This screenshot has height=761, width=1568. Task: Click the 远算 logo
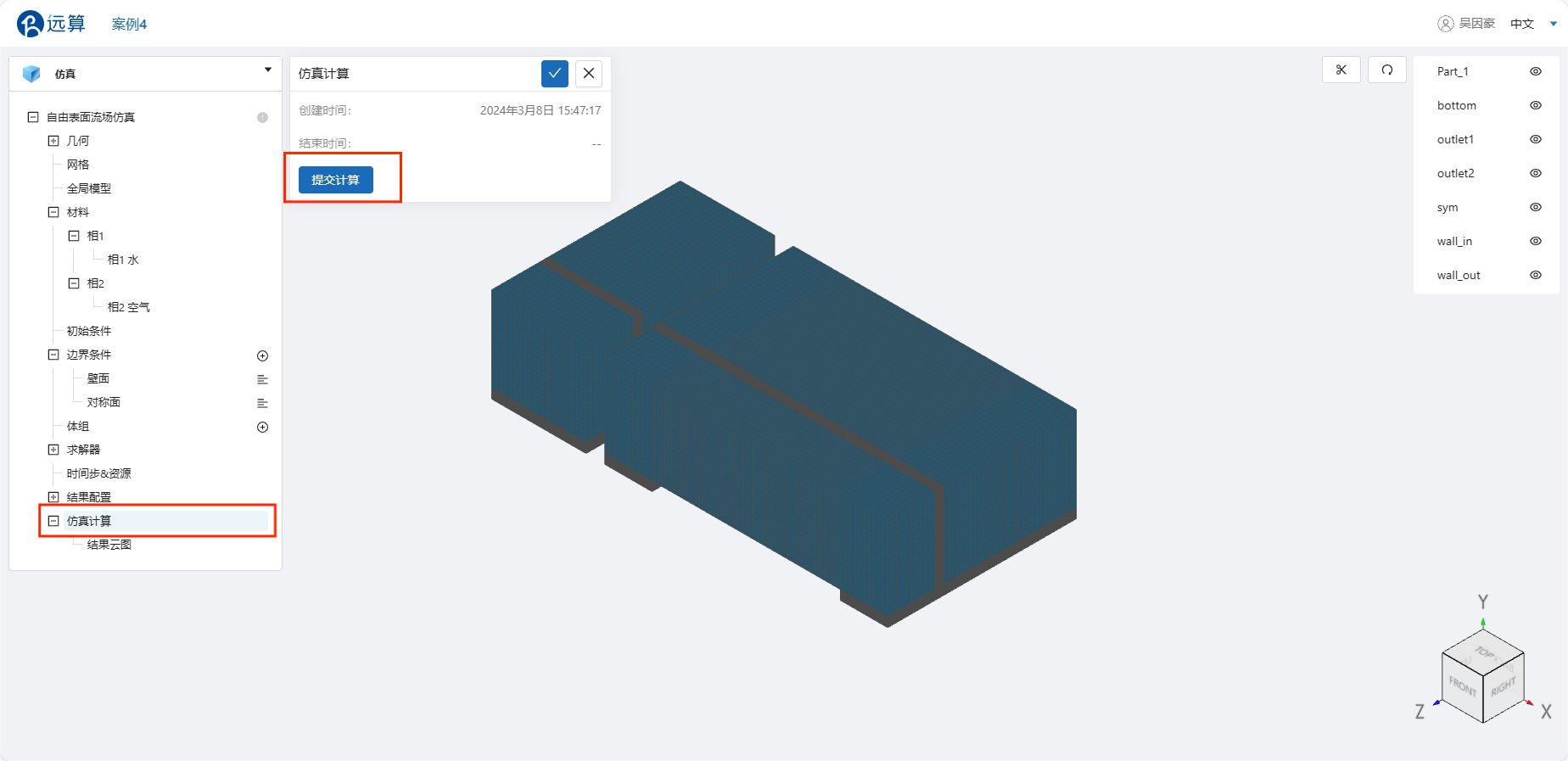tap(51, 24)
